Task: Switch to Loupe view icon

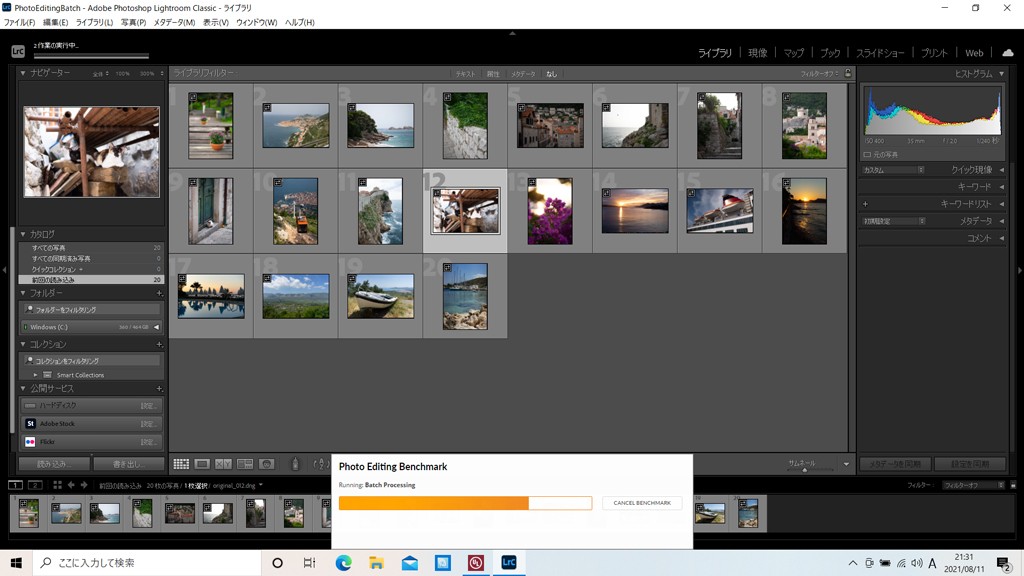Action: (x=202, y=464)
